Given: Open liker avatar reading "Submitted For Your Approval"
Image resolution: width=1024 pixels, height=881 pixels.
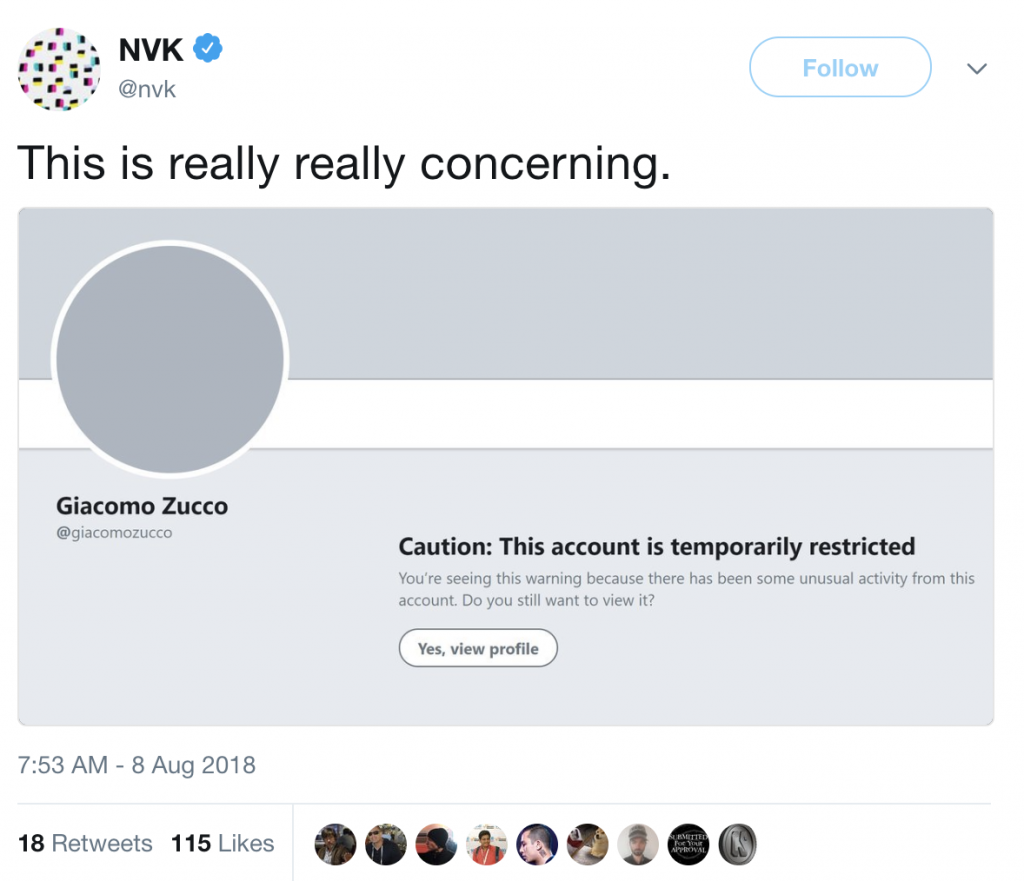Looking at the screenshot, I should [x=687, y=844].
